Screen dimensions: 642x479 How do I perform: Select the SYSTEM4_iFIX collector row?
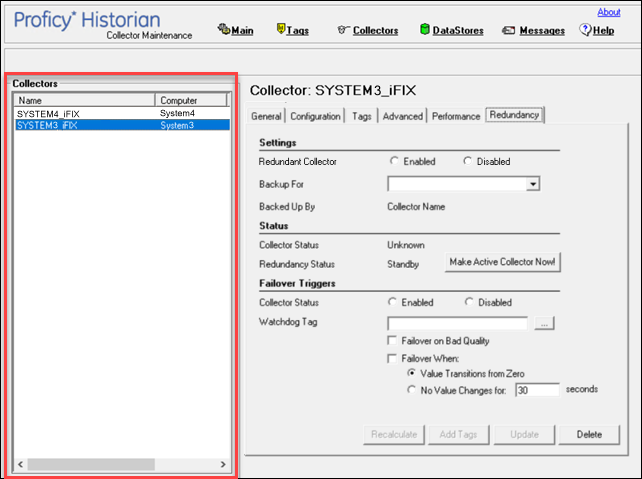122,113
